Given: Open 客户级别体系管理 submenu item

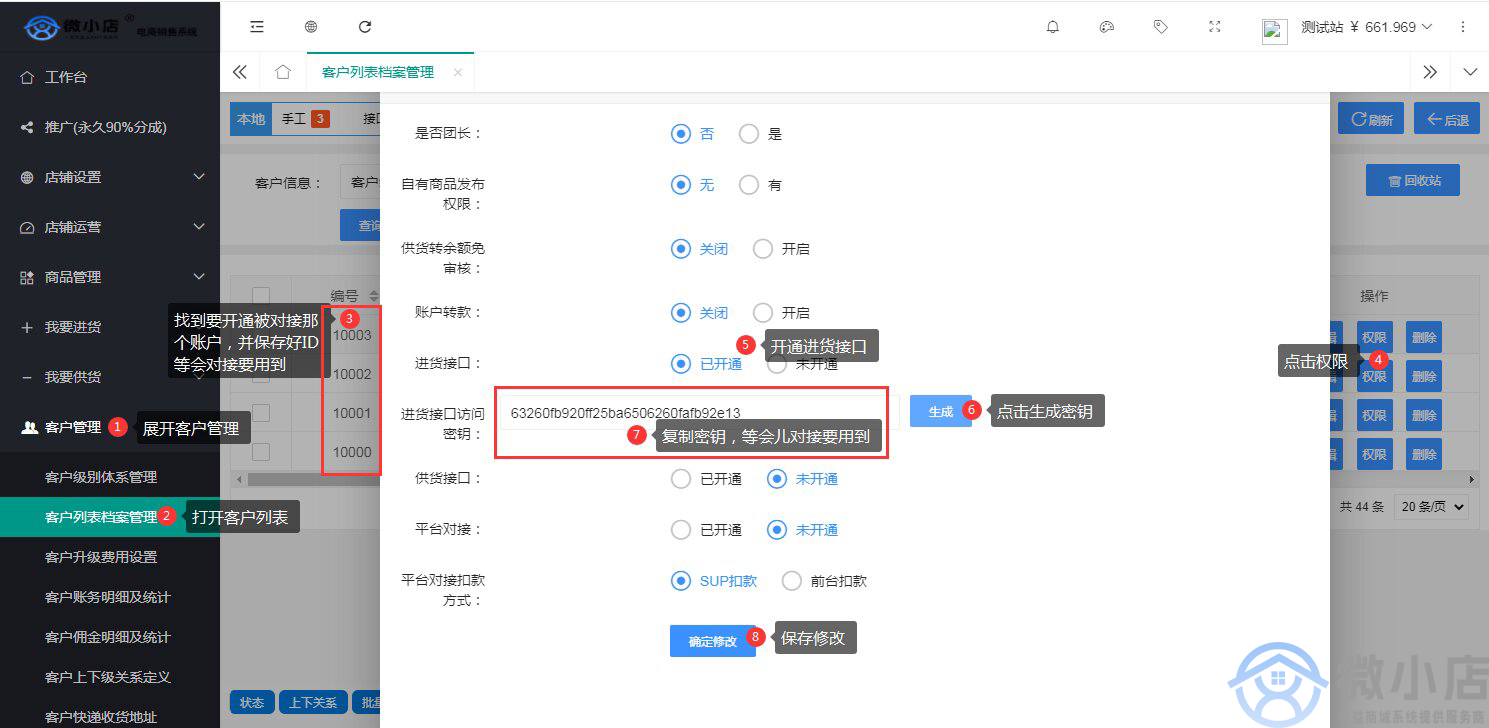Looking at the screenshot, I should click(110, 477).
